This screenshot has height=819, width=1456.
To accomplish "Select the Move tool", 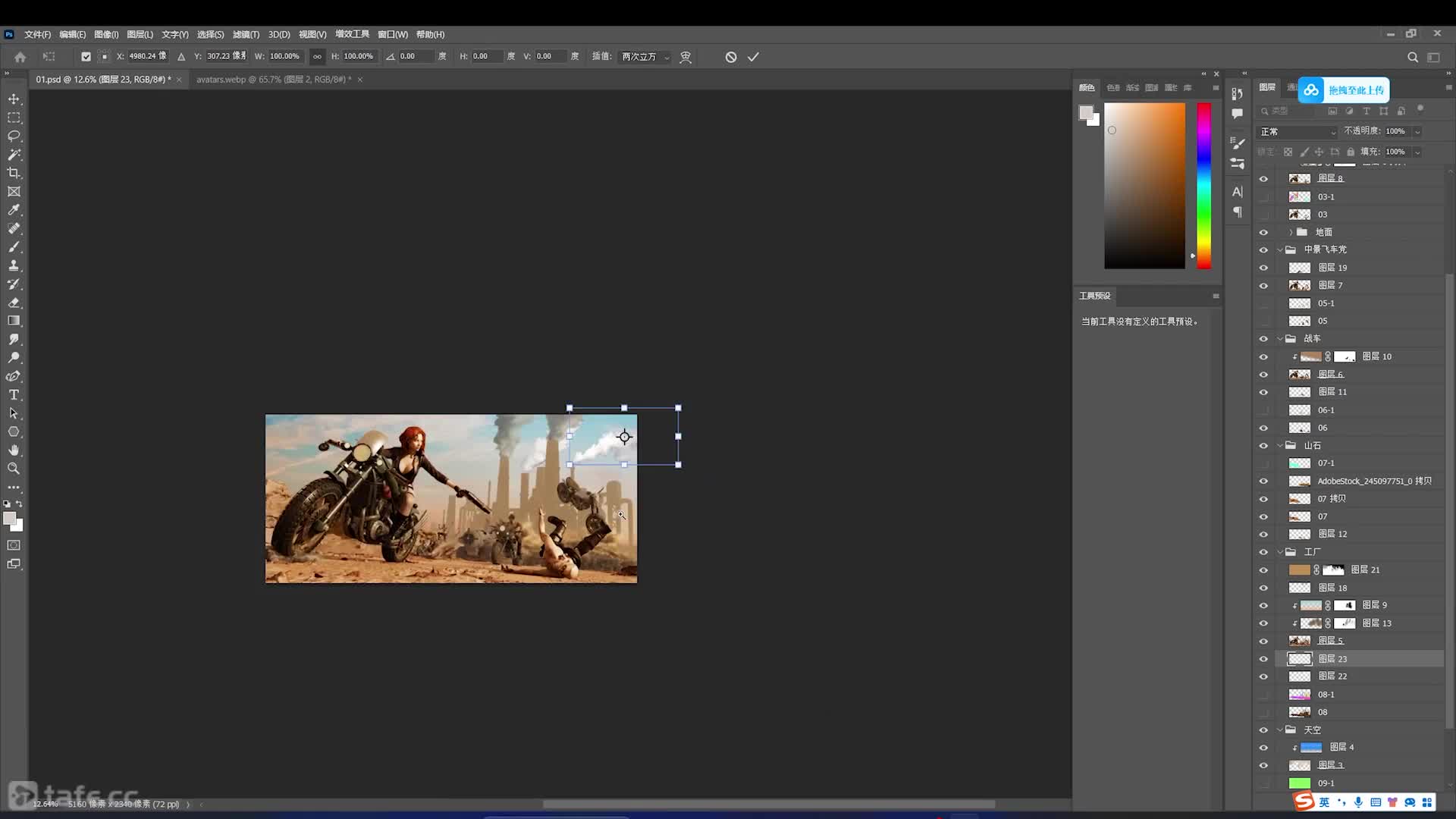I will pos(14,99).
